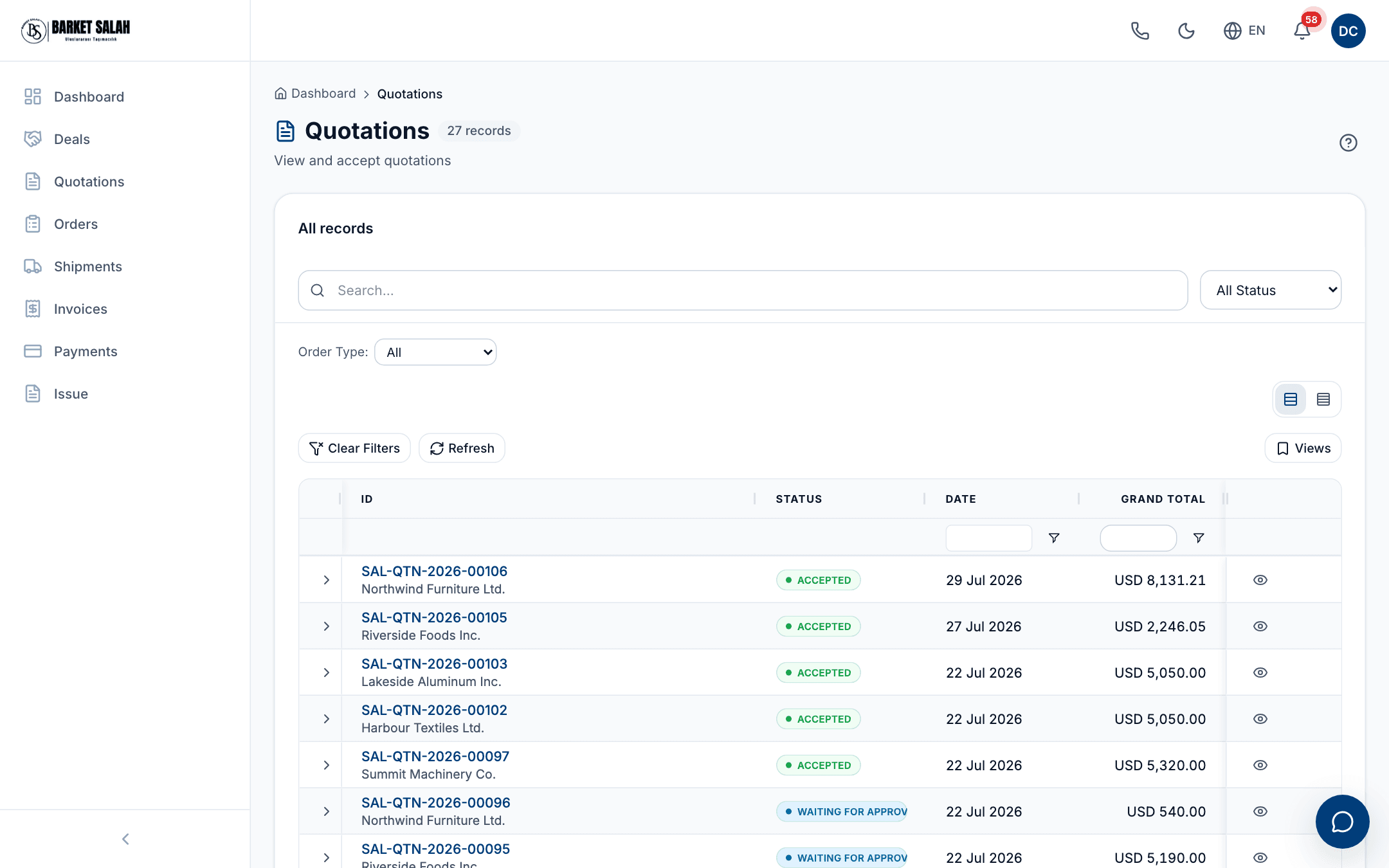Click the Refresh button
This screenshot has width=1389, height=868.
tap(462, 448)
